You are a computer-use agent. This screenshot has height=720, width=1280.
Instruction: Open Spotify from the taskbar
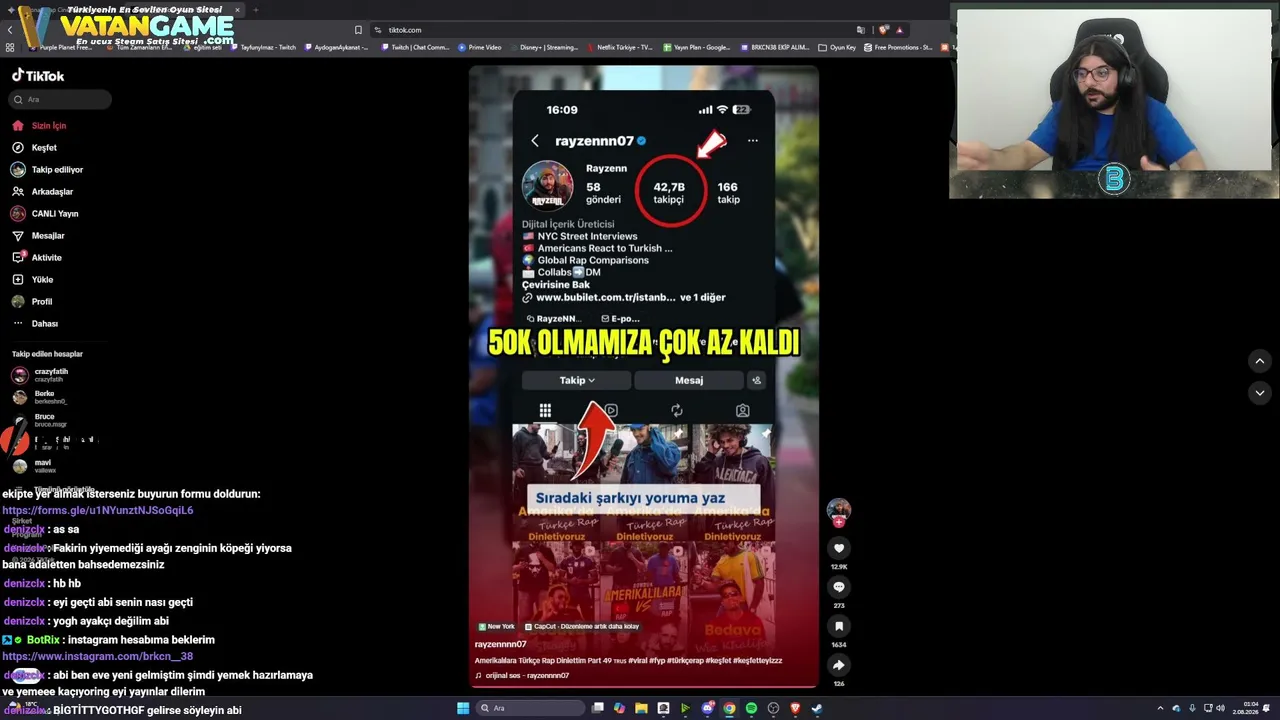tap(751, 708)
